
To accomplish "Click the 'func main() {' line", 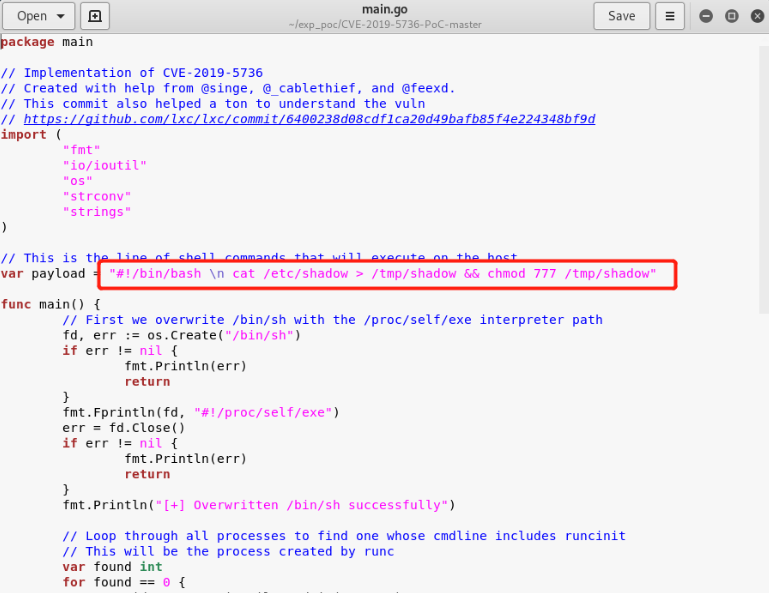I will (x=51, y=305).
